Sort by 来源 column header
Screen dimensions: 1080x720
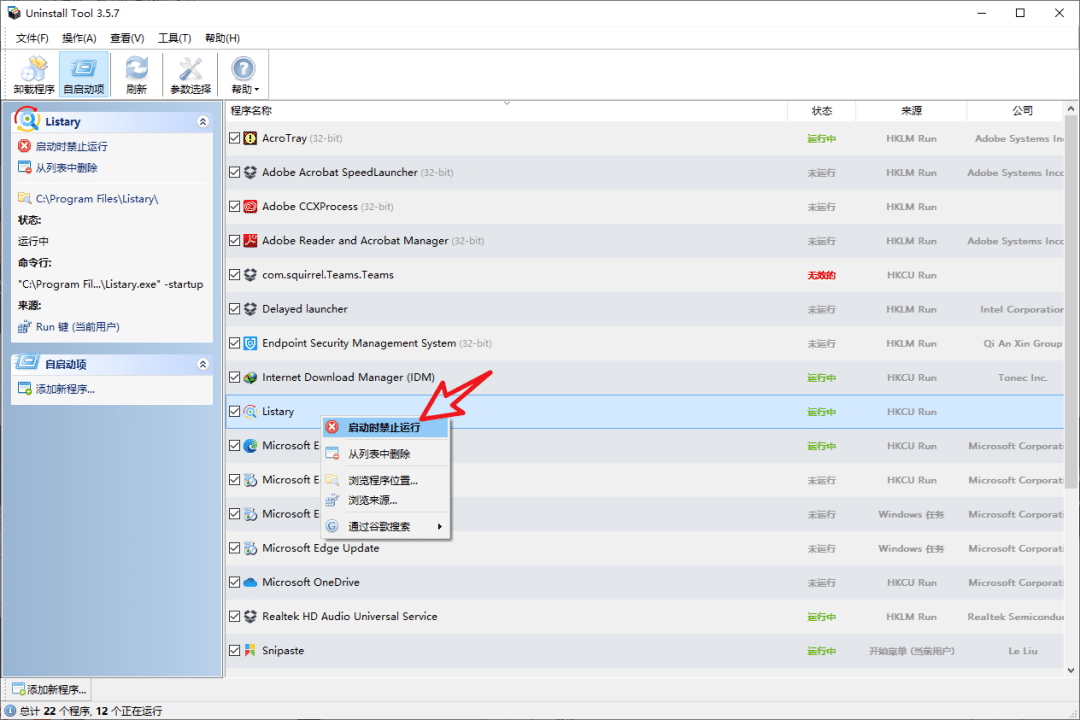click(911, 111)
